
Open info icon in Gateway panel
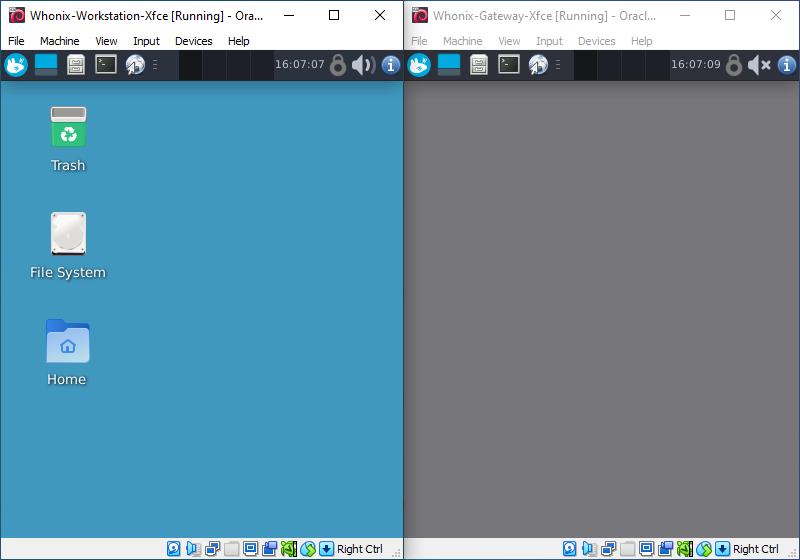(787, 65)
